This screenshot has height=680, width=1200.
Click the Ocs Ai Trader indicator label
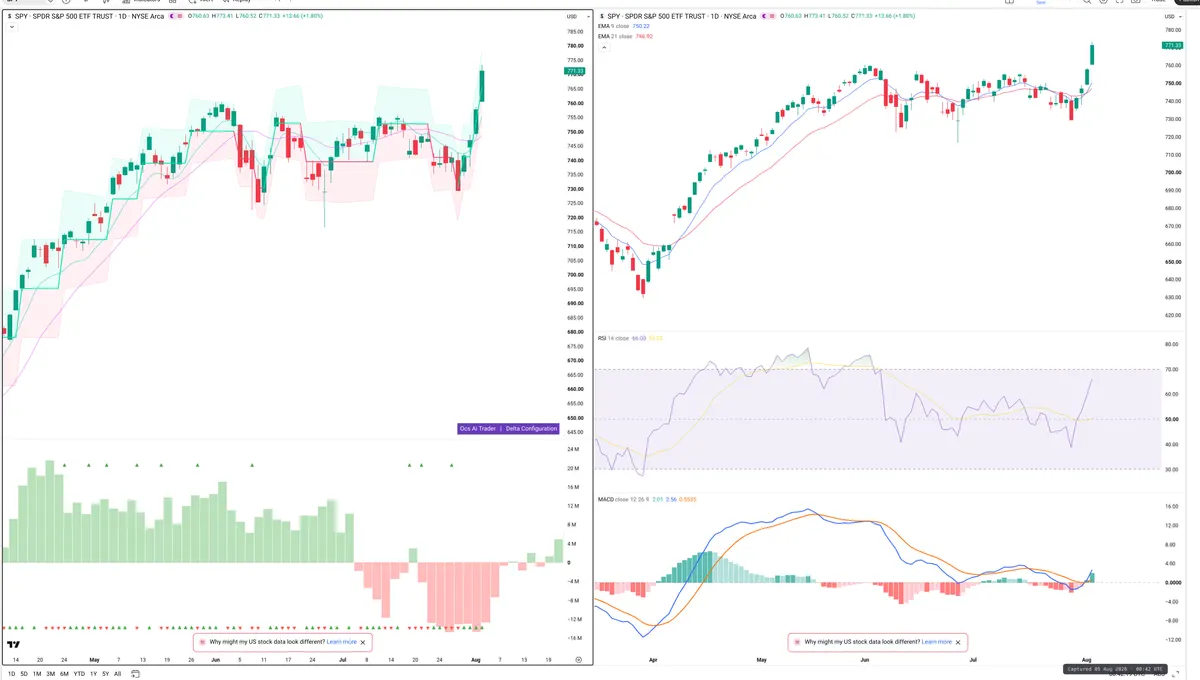point(478,428)
